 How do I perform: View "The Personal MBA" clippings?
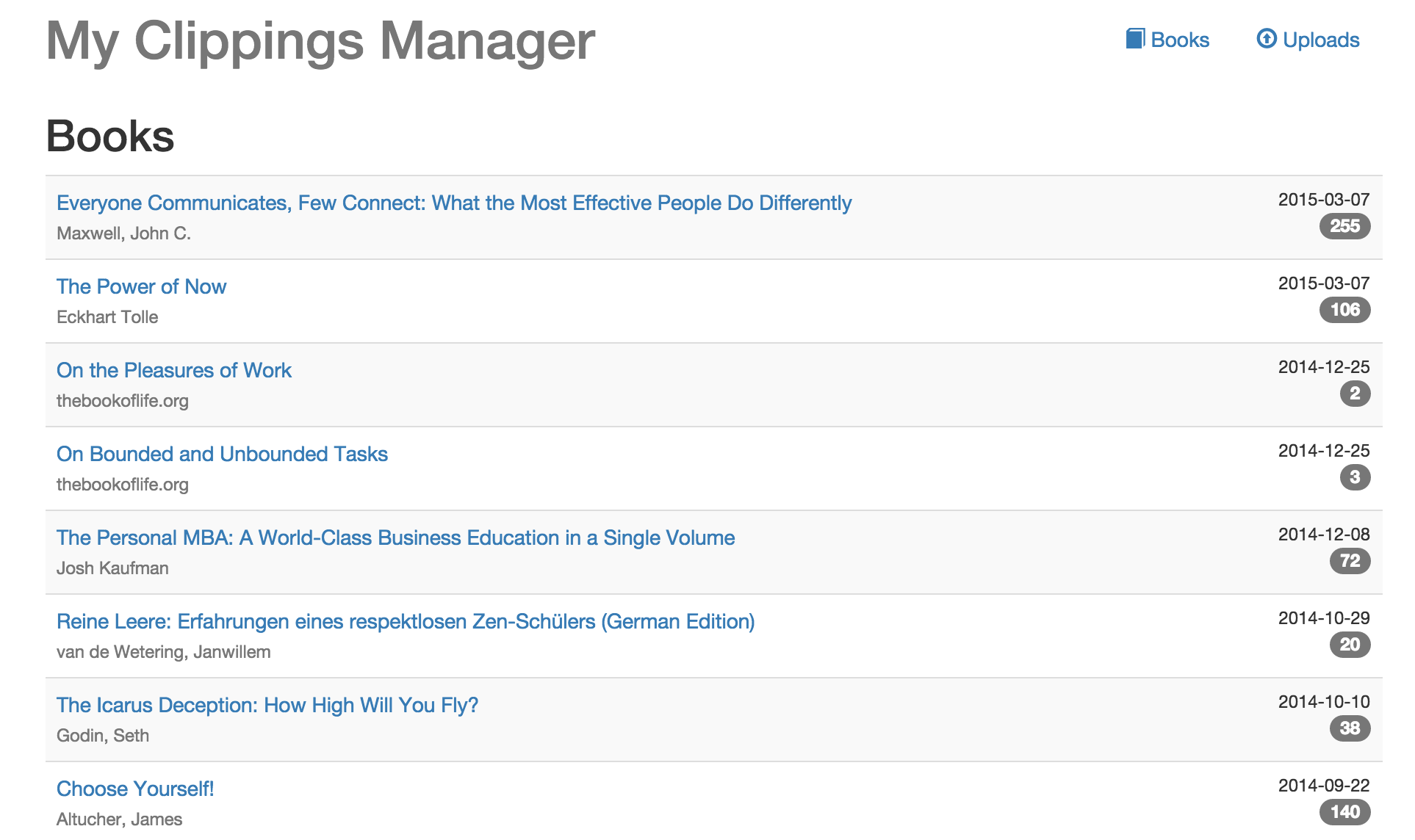click(395, 537)
